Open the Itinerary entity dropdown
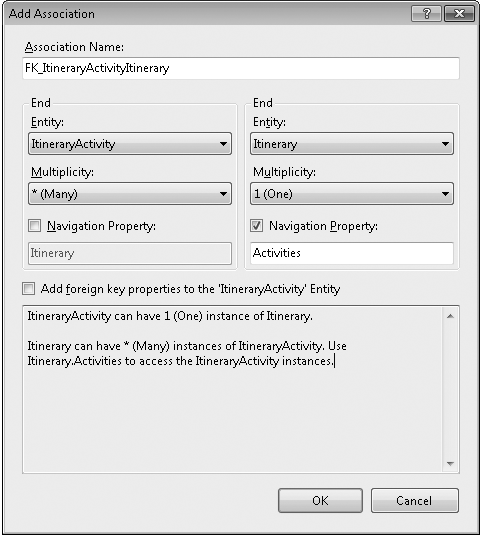This screenshot has height=537, width=482. (x=352, y=144)
